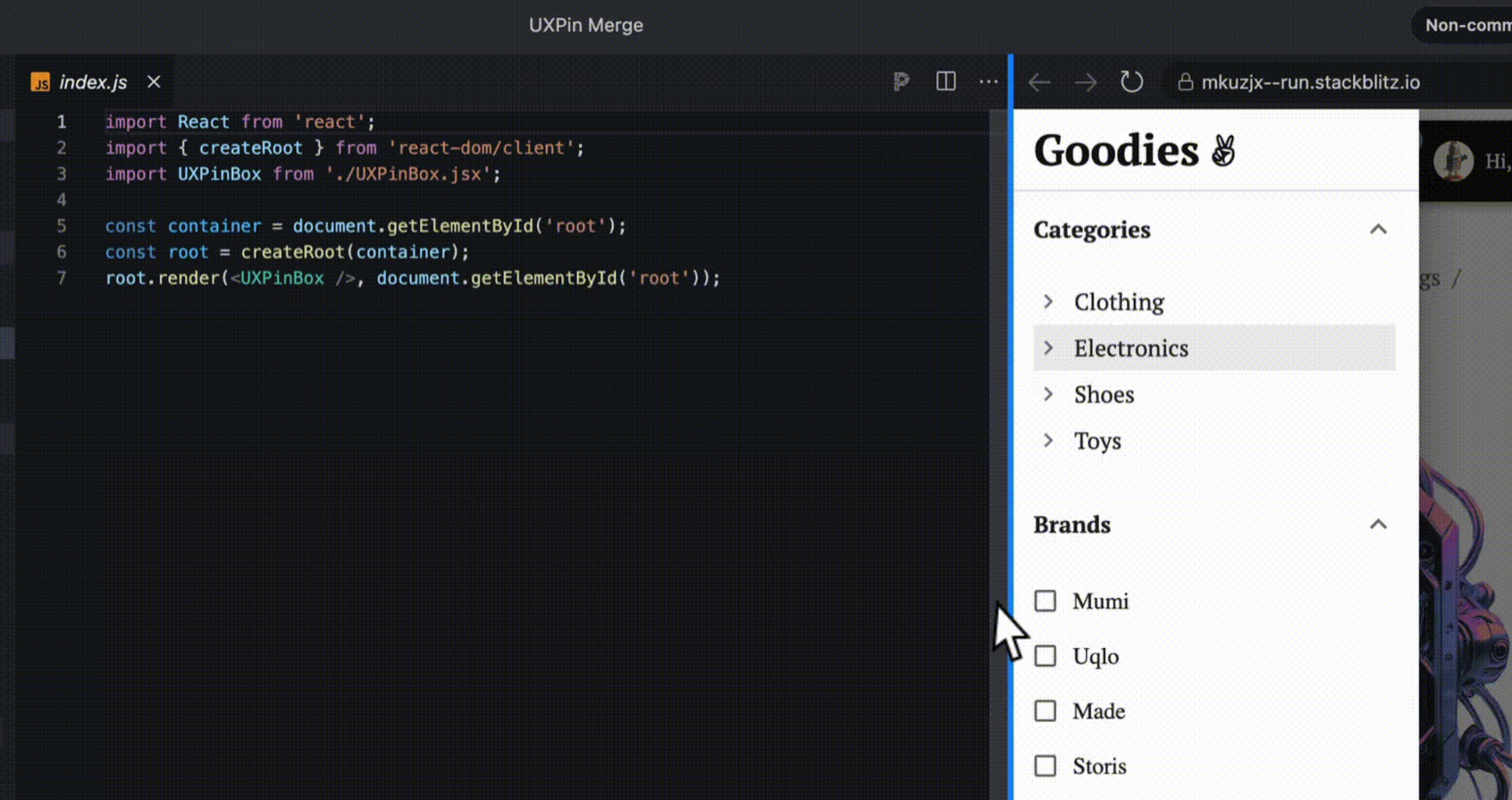Open the editor more actions ellipsis
This screenshot has width=1512, height=800.
click(x=988, y=82)
